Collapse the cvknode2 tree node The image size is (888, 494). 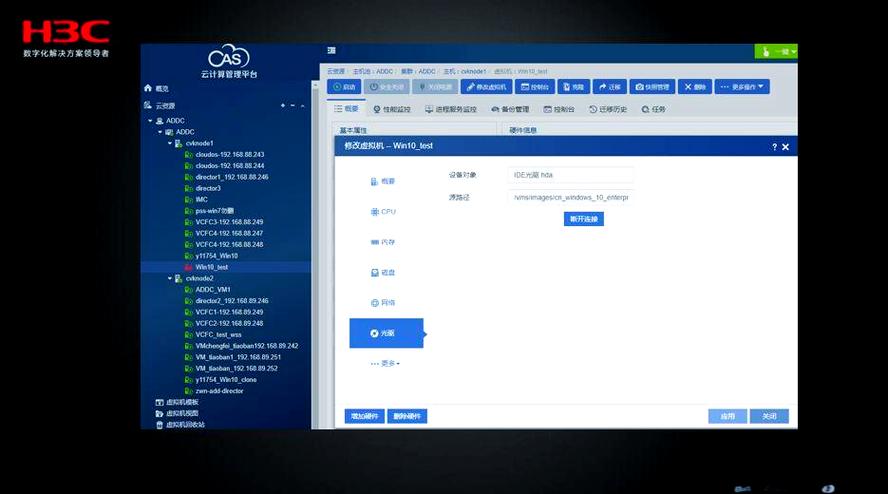coord(169,278)
